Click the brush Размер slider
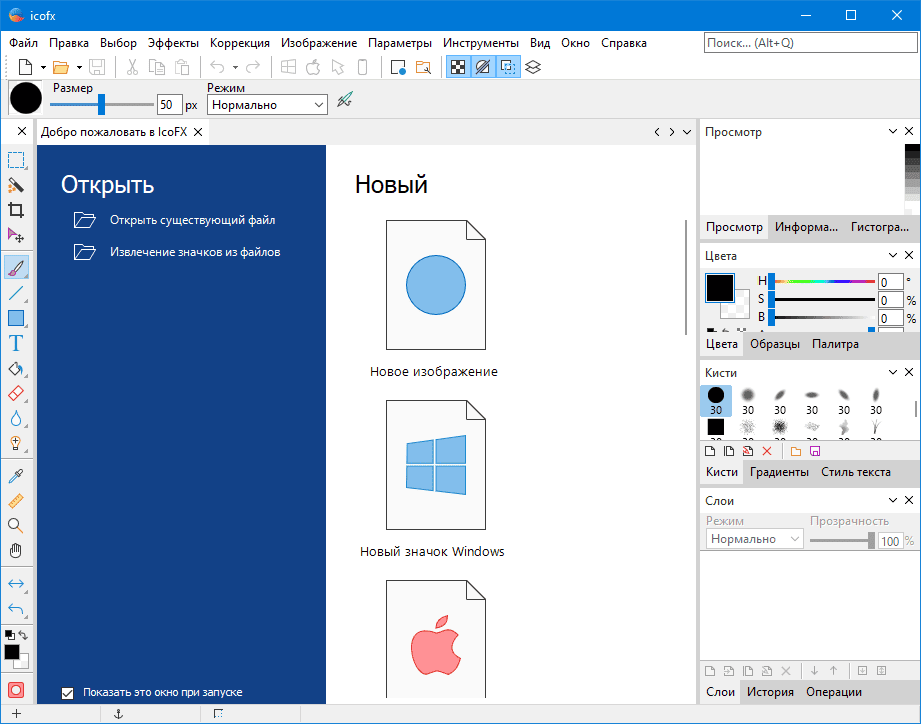The height and width of the screenshot is (724, 921). (x=102, y=105)
